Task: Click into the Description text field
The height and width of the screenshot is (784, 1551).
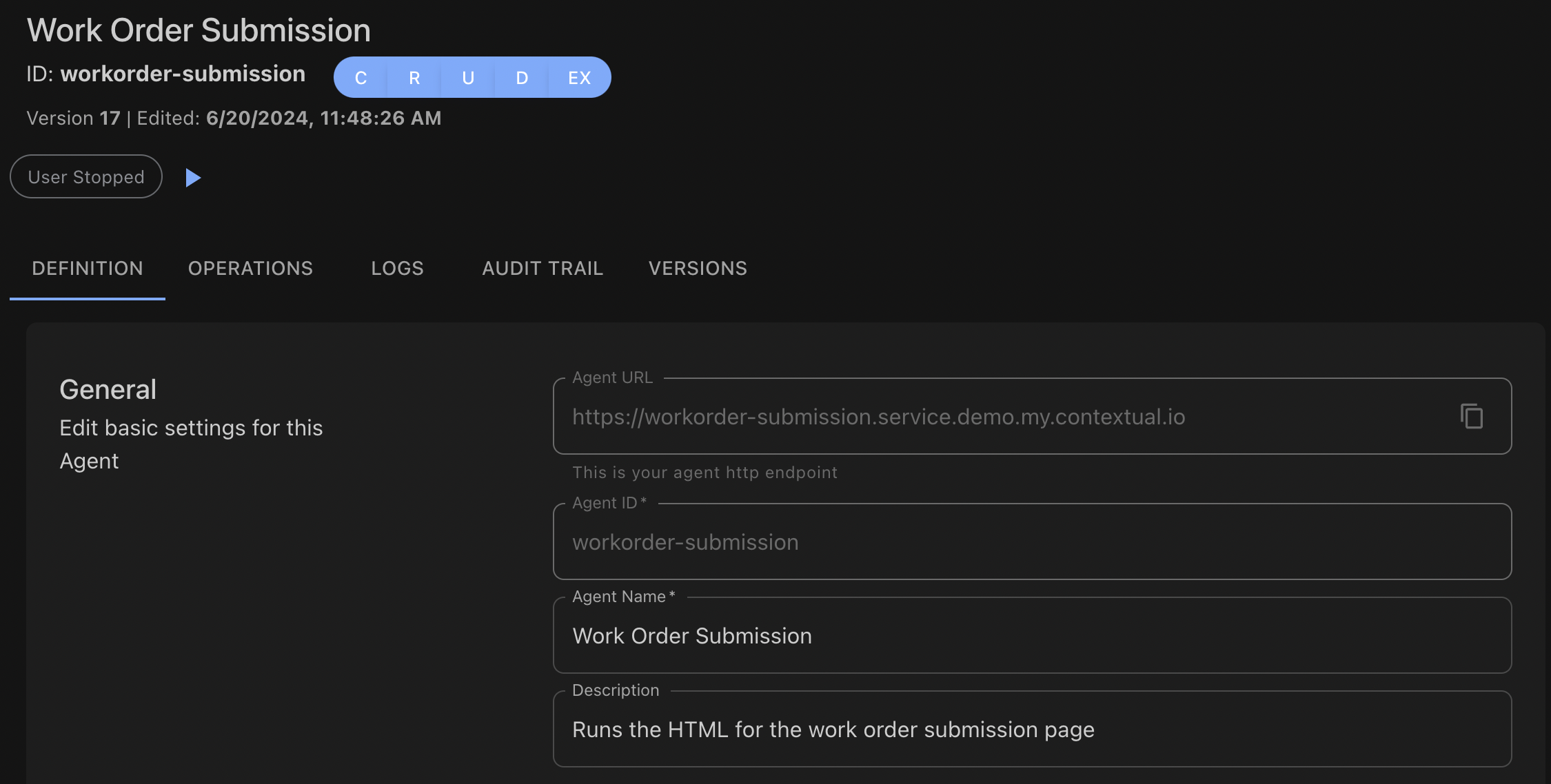Action: [x=1031, y=729]
